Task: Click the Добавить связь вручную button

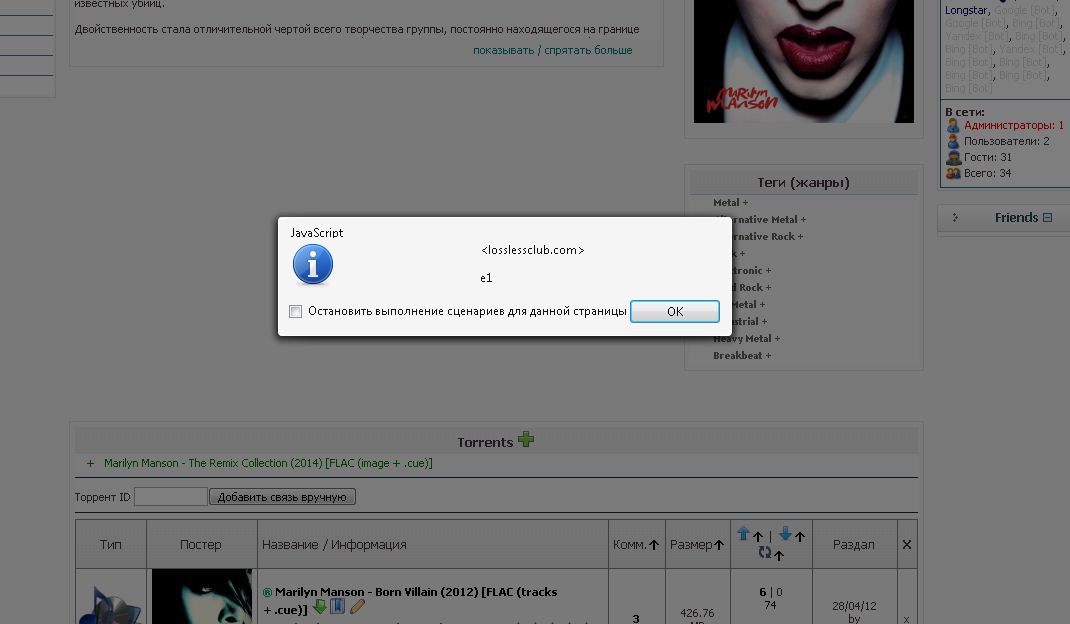Action: coord(282,497)
